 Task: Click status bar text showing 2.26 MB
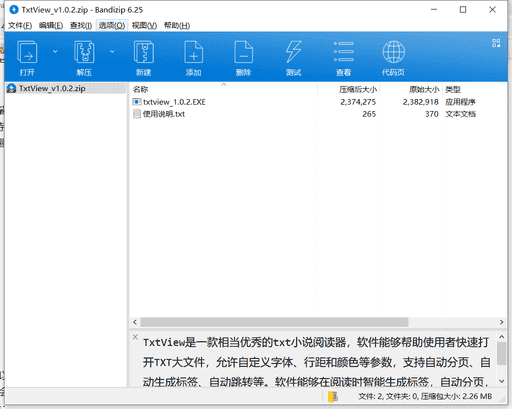click(x=425, y=396)
